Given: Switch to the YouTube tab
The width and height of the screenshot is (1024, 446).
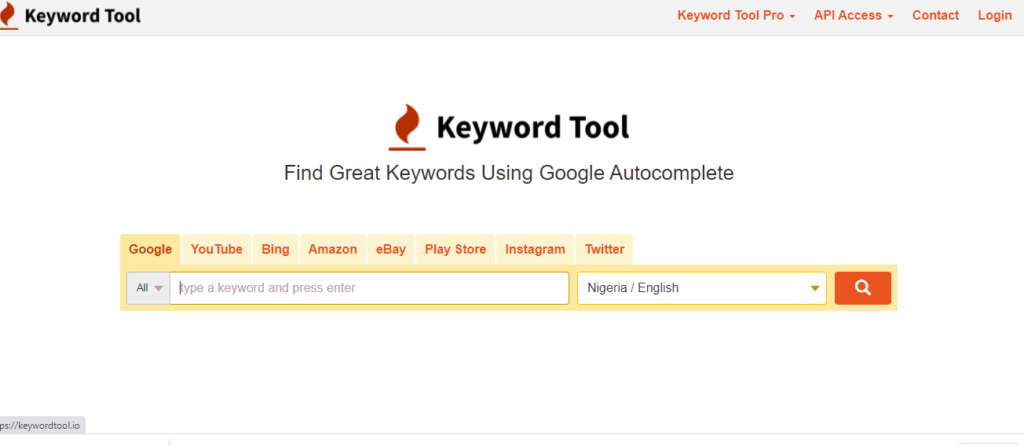Looking at the screenshot, I should click(x=217, y=249).
